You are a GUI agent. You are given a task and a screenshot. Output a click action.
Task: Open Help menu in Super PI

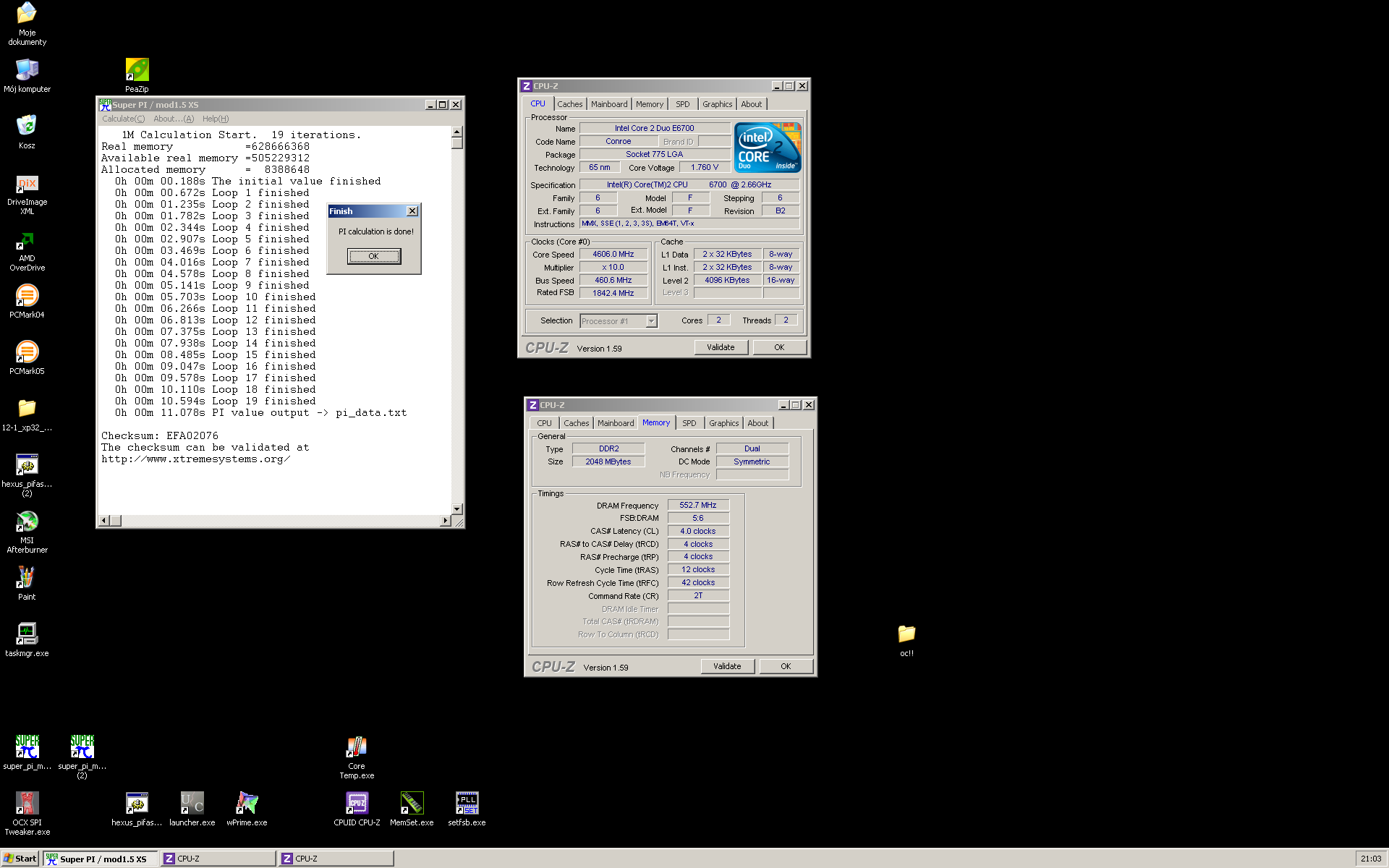pyautogui.click(x=216, y=119)
